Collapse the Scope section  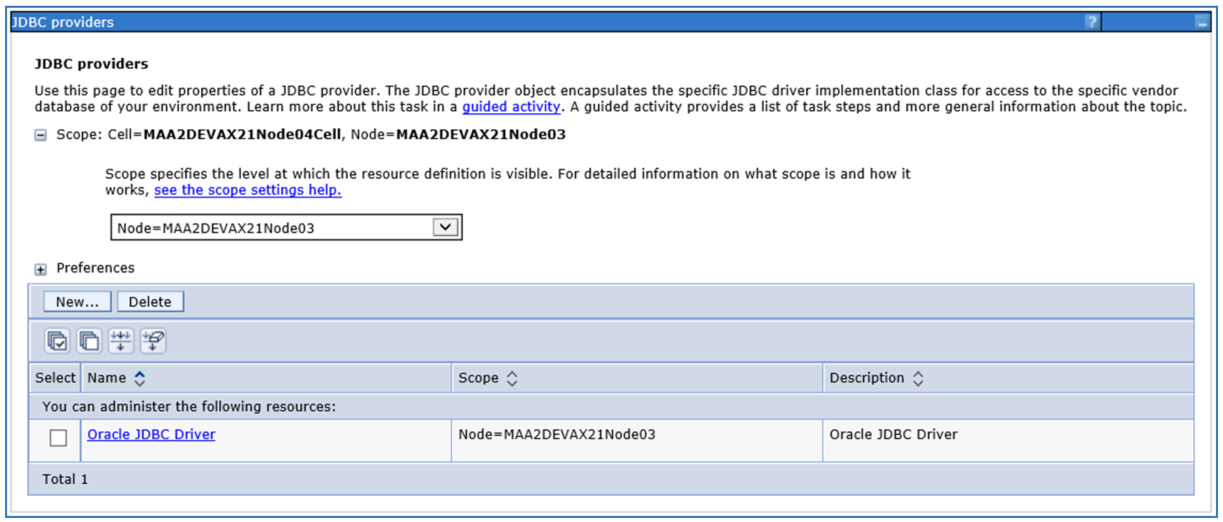click(x=41, y=136)
